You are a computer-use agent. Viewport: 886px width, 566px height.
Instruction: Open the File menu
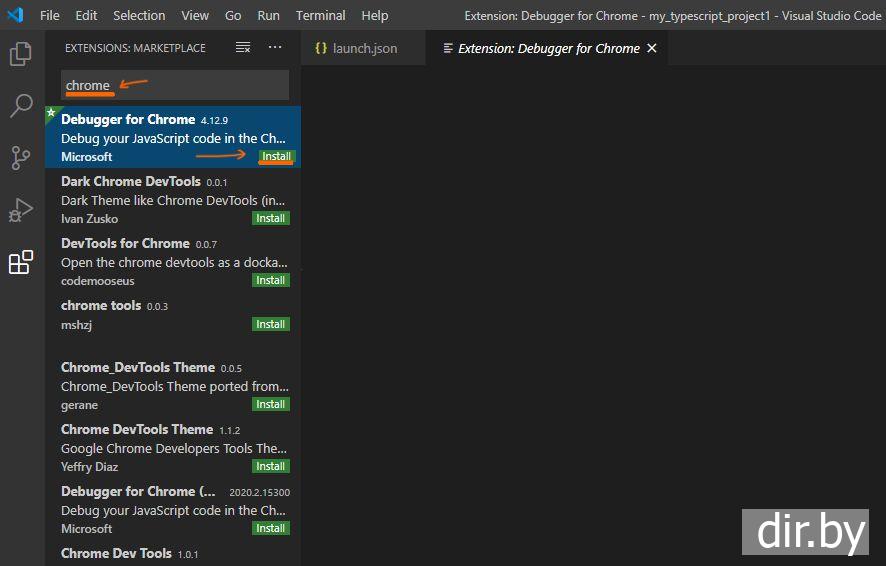pyautogui.click(x=49, y=15)
